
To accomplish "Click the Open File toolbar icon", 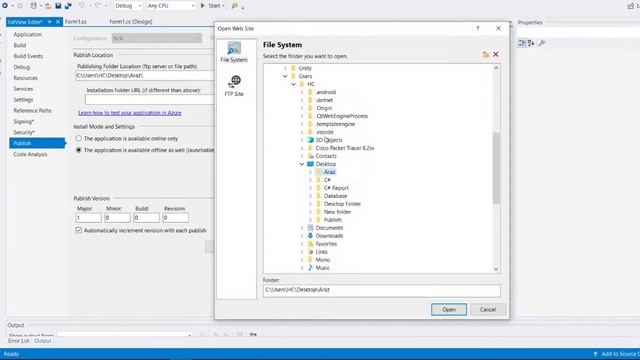I will coord(48,6).
